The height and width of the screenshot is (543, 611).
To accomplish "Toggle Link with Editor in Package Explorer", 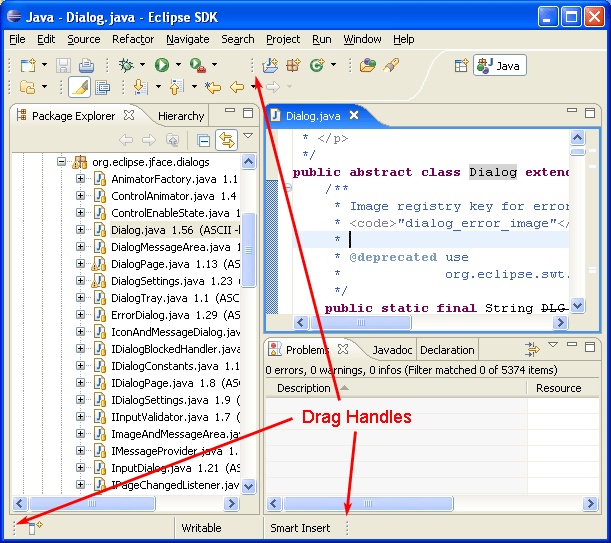I will [x=226, y=140].
